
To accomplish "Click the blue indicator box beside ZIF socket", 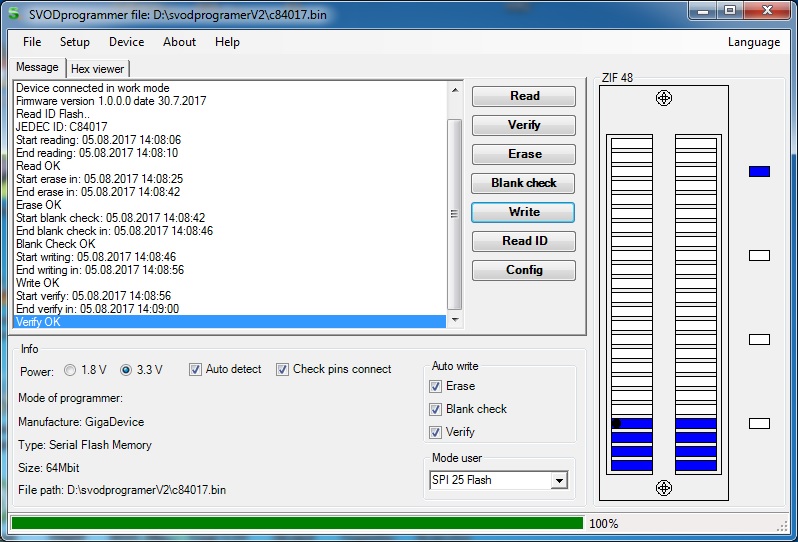I will coord(759,172).
